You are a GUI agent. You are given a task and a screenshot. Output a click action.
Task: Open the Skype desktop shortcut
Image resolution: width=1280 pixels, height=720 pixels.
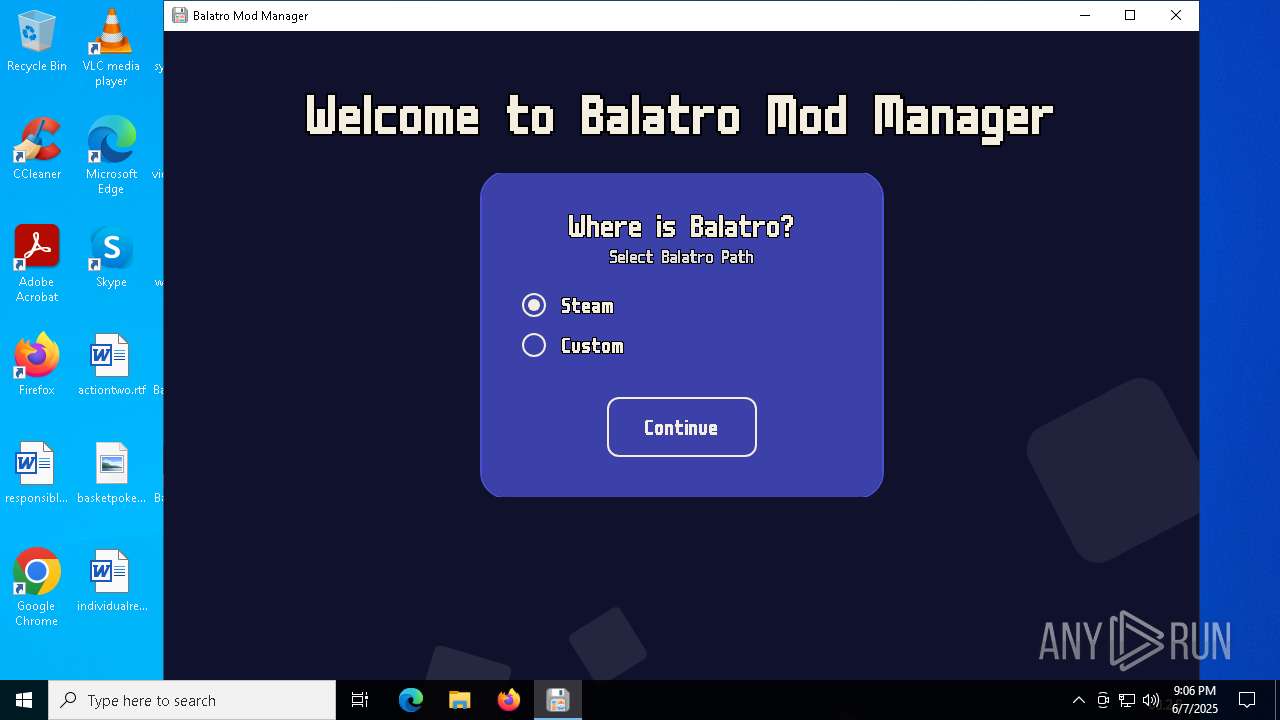pyautogui.click(x=111, y=257)
